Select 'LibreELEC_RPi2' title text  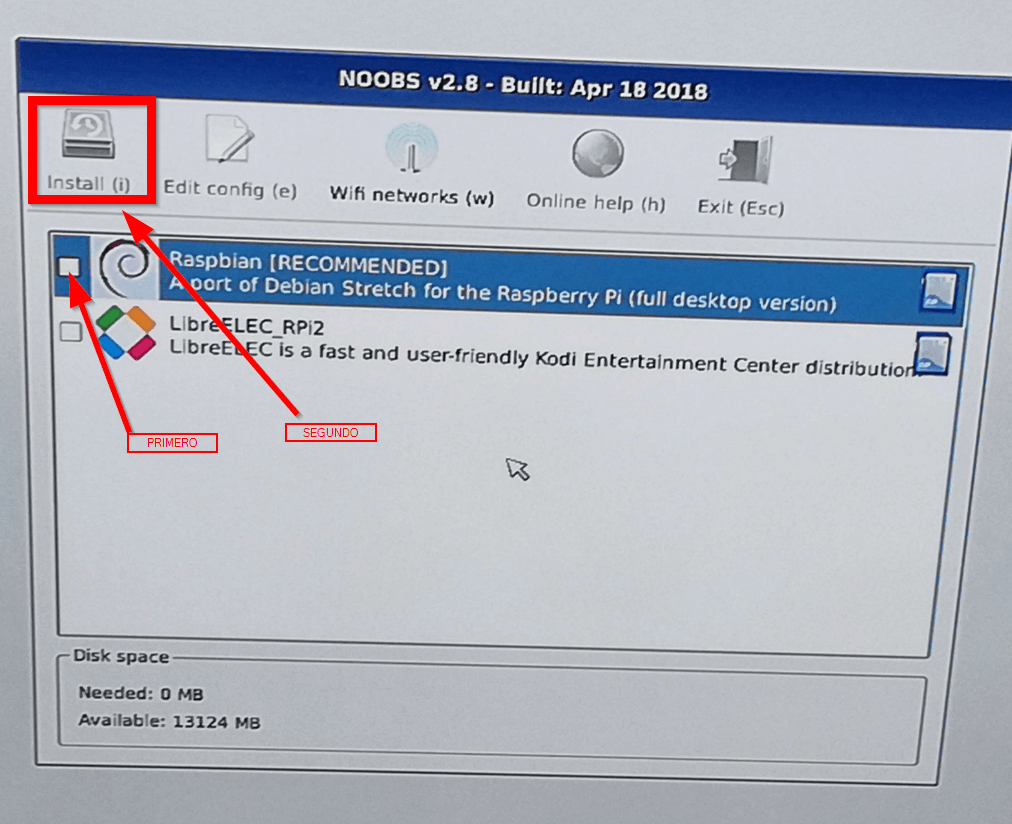tap(246, 327)
